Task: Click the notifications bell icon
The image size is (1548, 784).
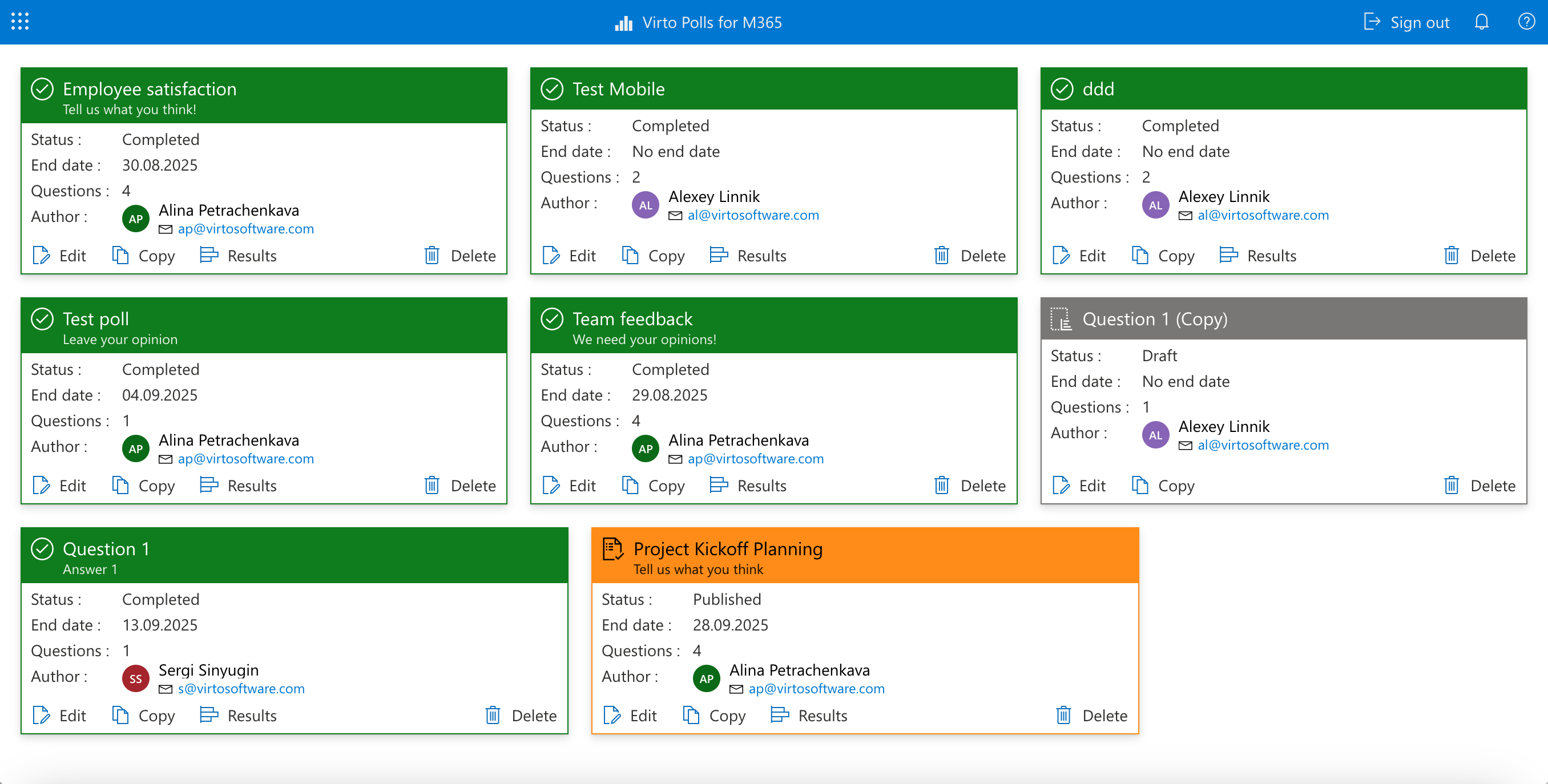Action: (1481, 22)
